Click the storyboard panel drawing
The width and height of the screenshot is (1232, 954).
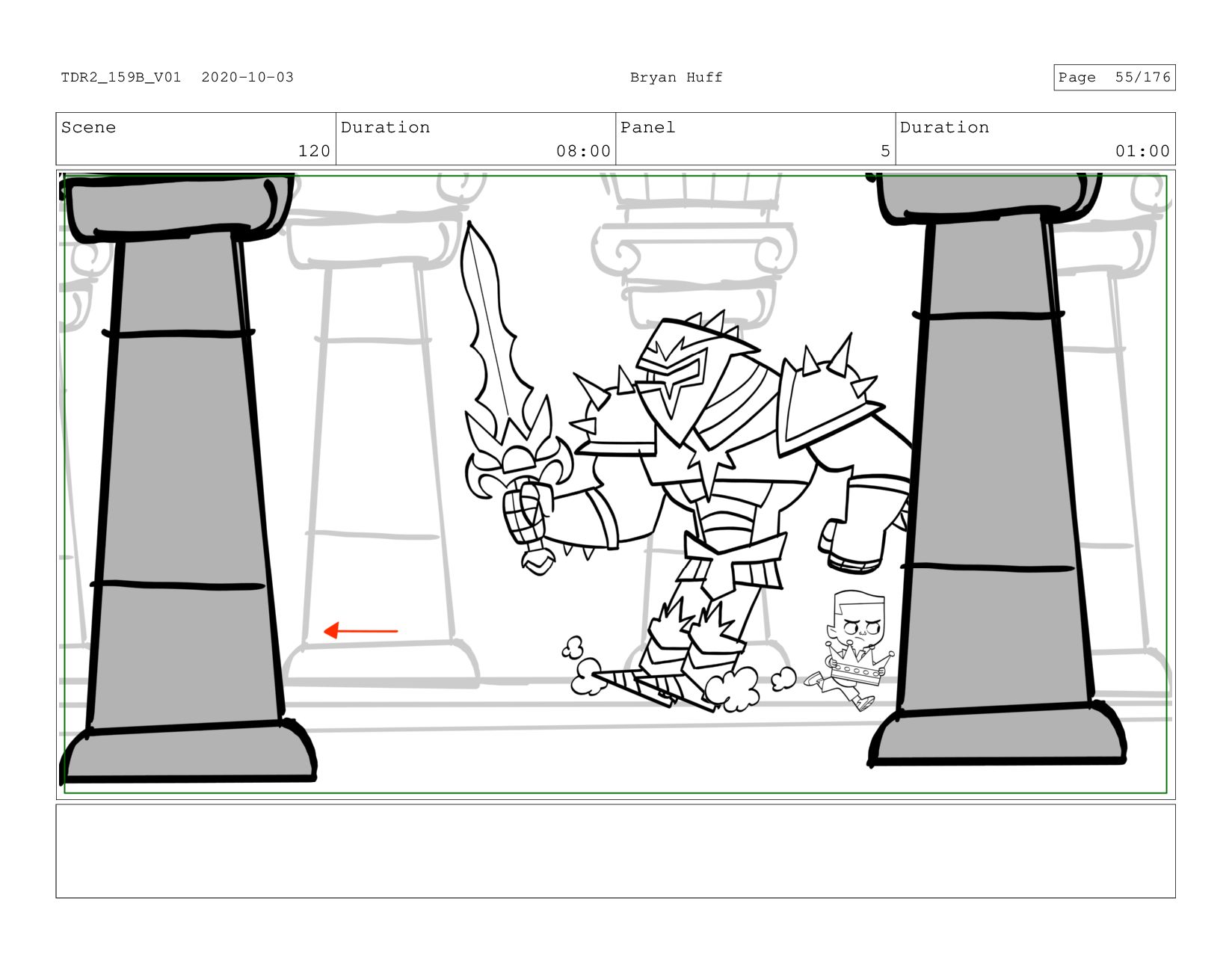pos(615,484)
